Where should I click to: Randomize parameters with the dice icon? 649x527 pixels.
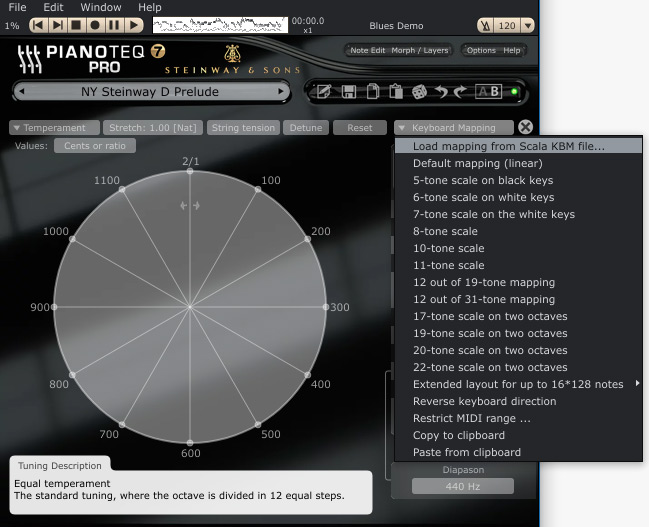click(x=419, y=92)
